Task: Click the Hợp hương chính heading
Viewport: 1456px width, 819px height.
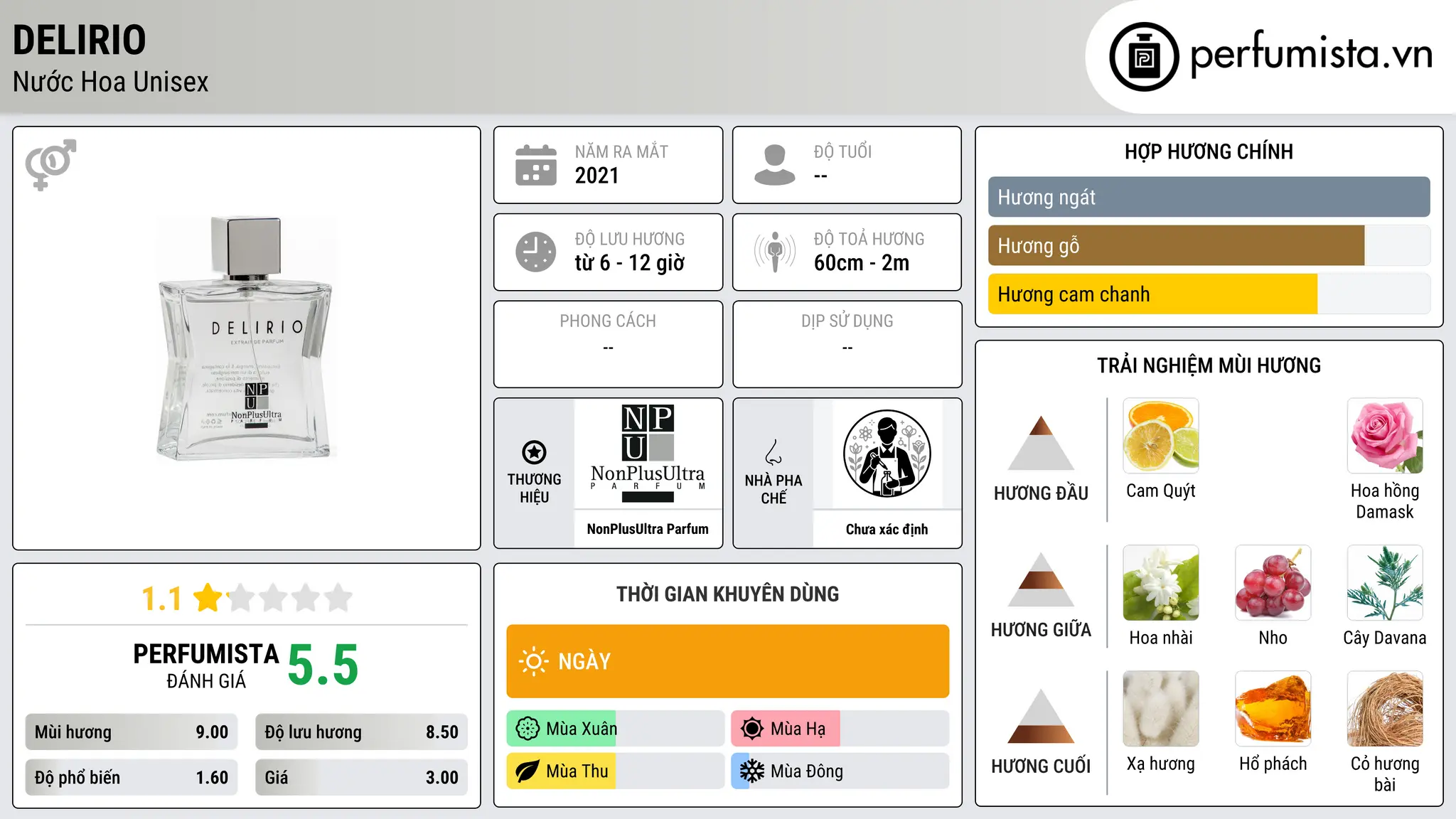Action: coord(1209,151)
